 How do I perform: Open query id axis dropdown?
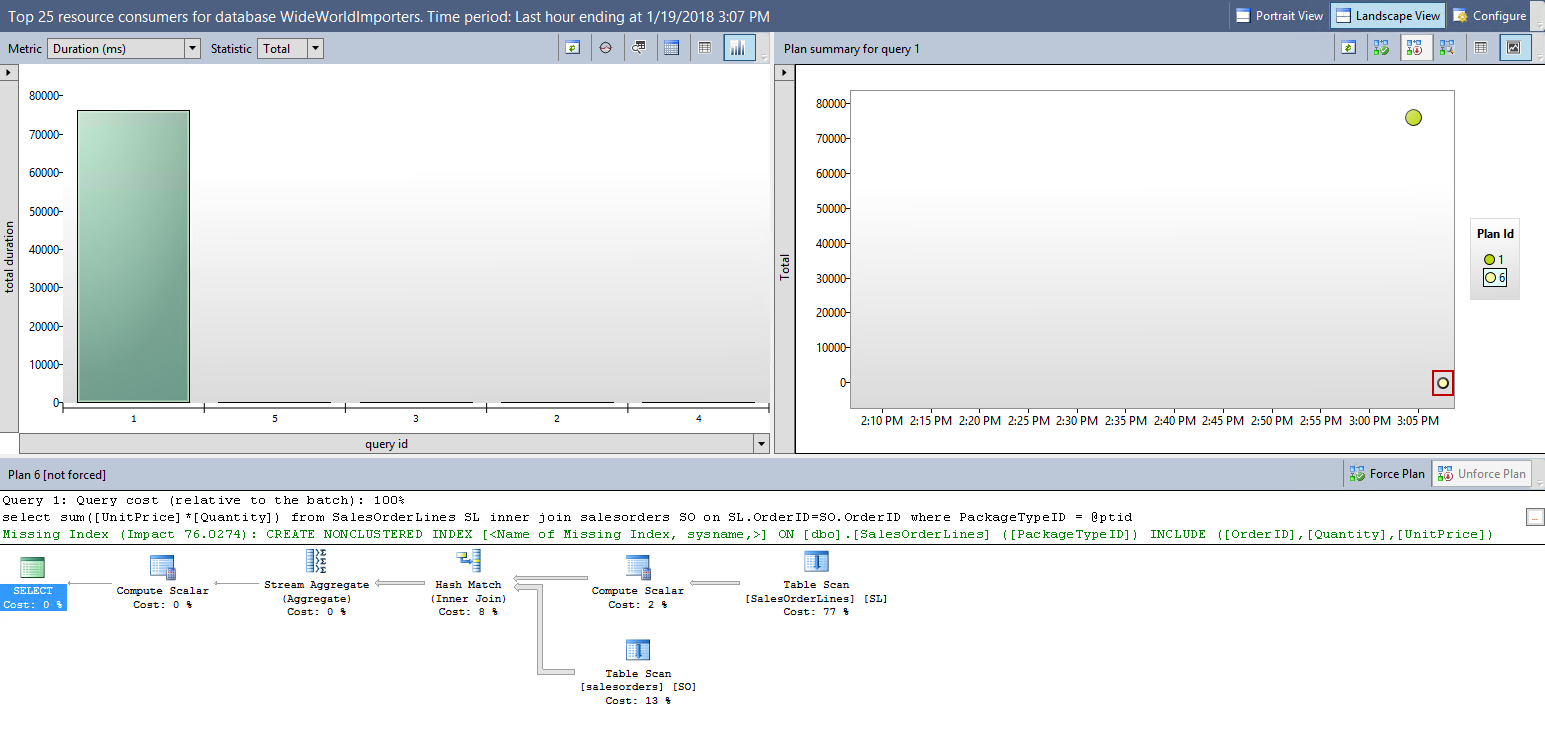coord(761,444)
